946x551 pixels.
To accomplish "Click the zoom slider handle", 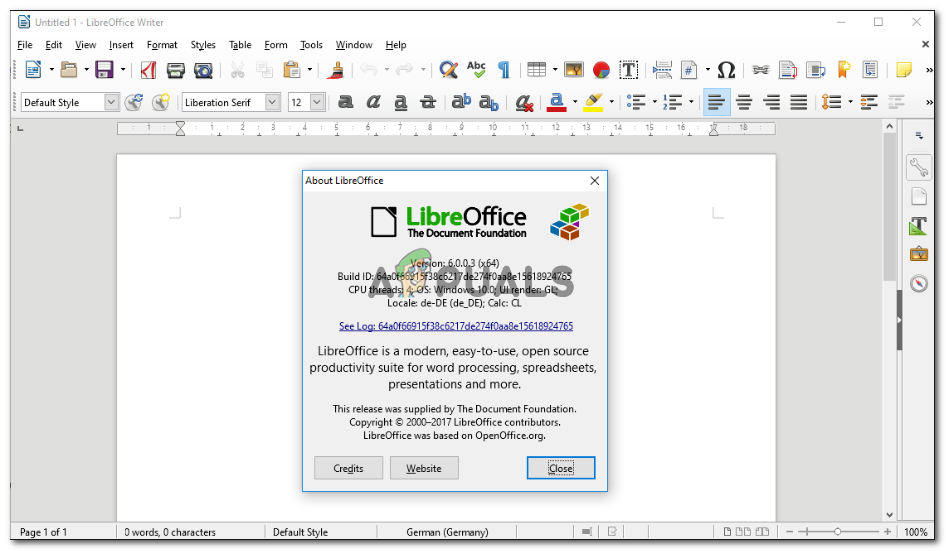I will click(x=837, y=532).
